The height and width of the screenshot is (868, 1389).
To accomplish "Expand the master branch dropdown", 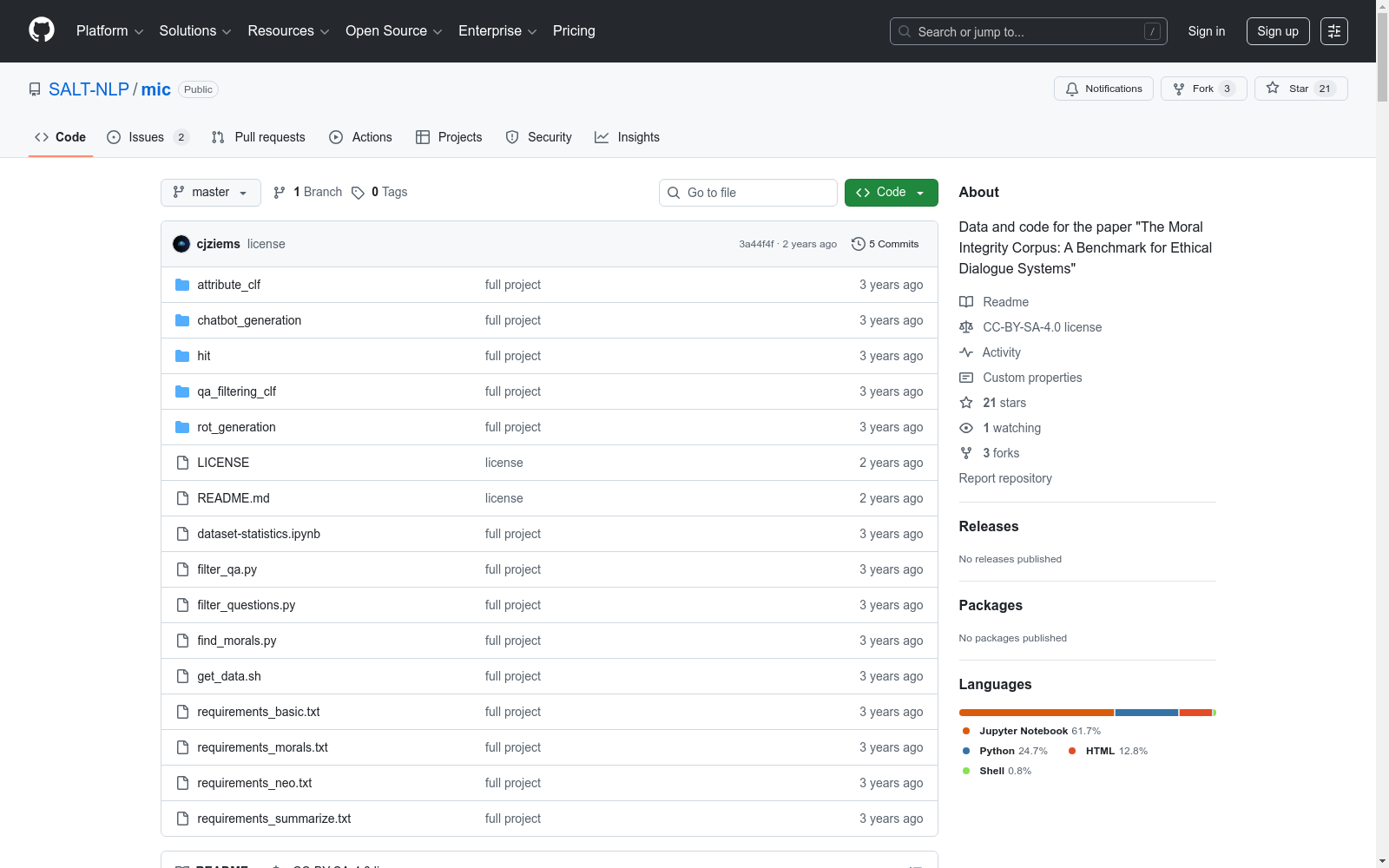I will [x=211, y=193].
